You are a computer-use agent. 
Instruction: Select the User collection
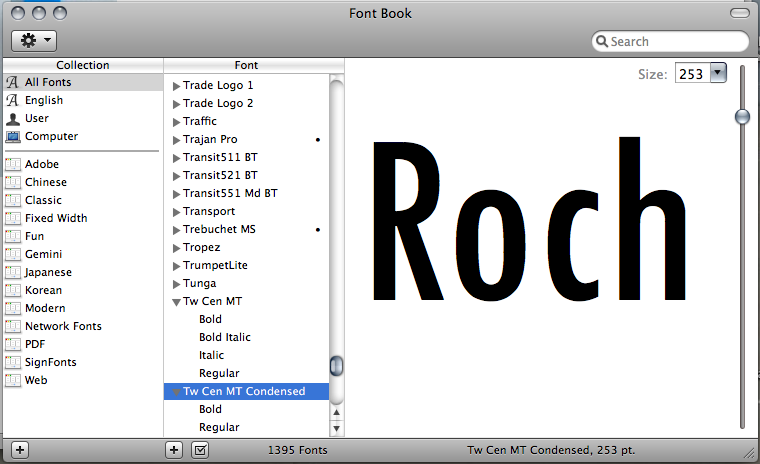click(x=83, y=118)
